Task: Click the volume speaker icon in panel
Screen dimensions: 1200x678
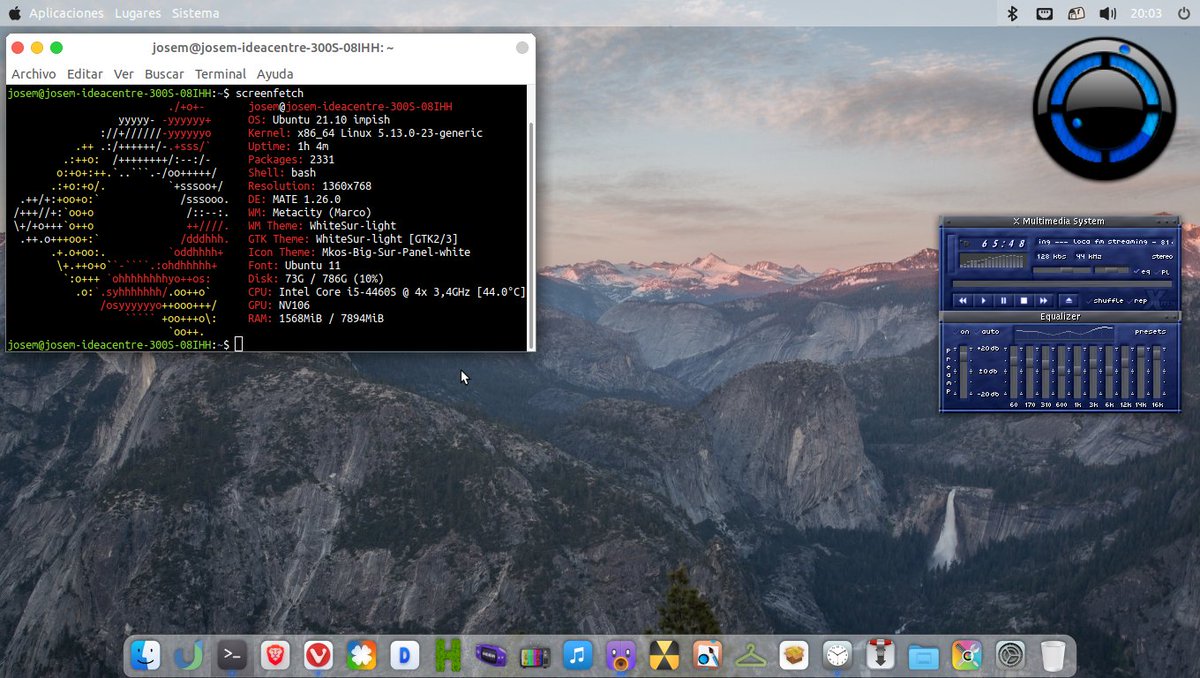Action: click(x=1108, y=13)
